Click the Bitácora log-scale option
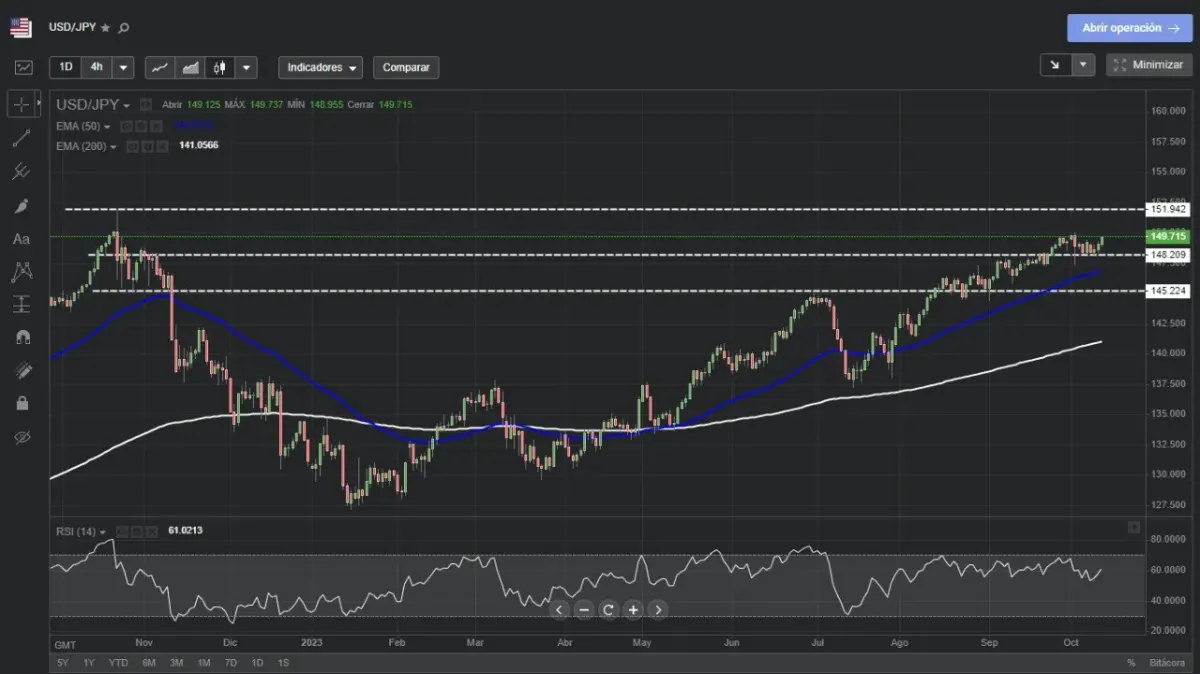This screenshot has width=1200, height=674. coord(1167,663)
